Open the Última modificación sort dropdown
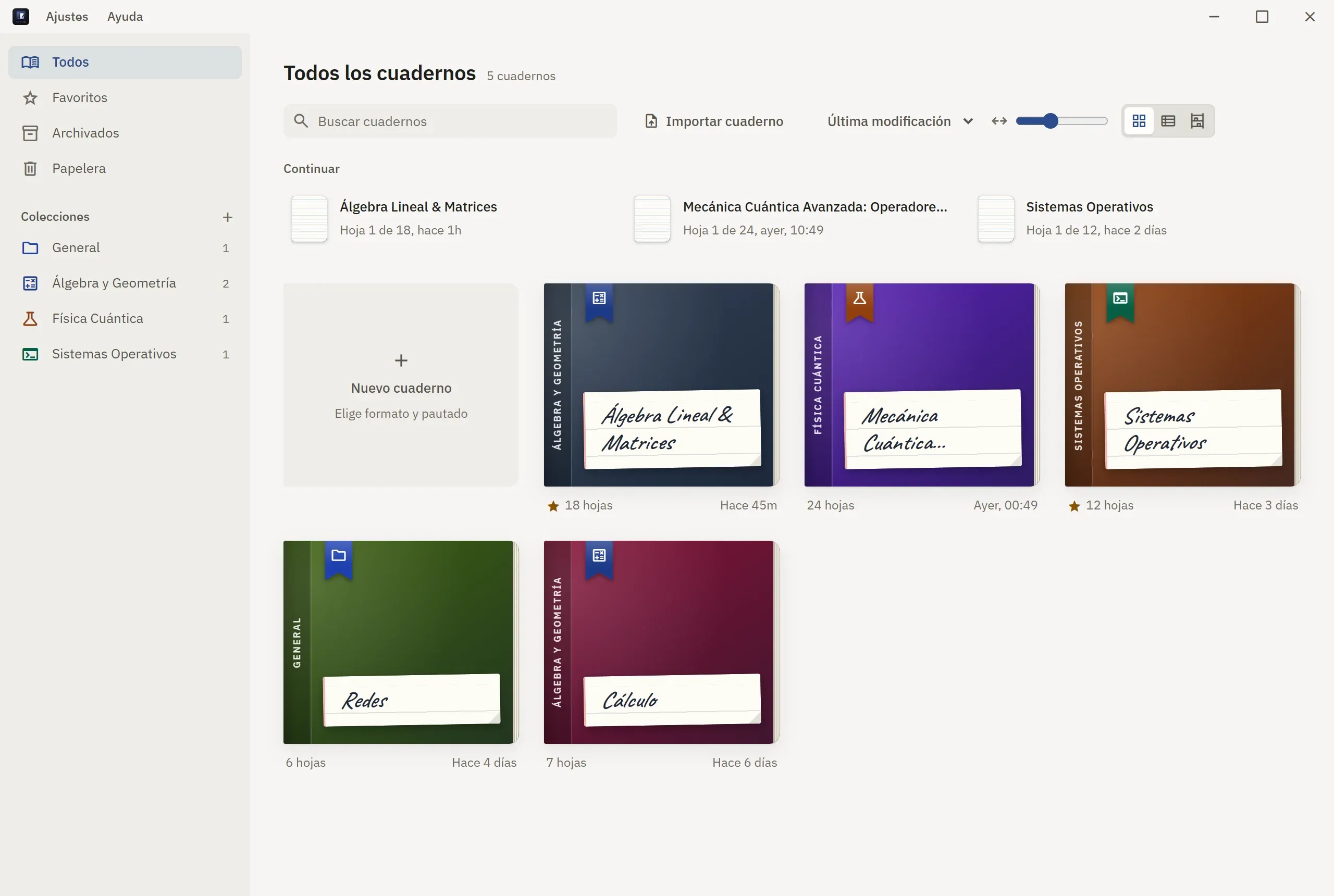 pos(900,121)
